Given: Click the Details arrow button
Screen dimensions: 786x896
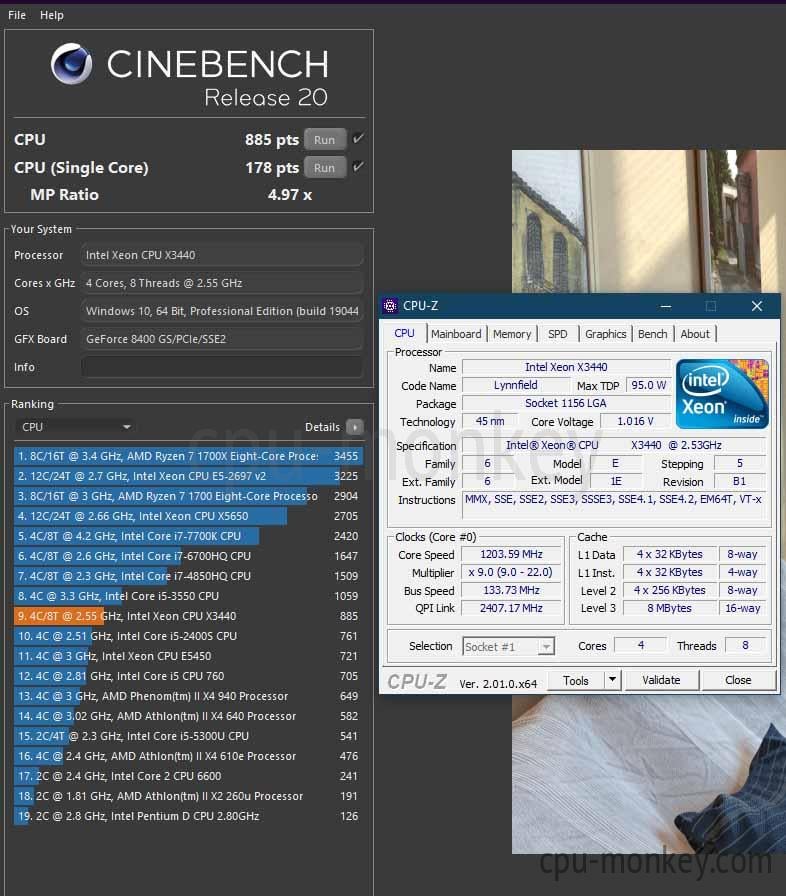Looking at the screenshot, I should click(355, 427).
